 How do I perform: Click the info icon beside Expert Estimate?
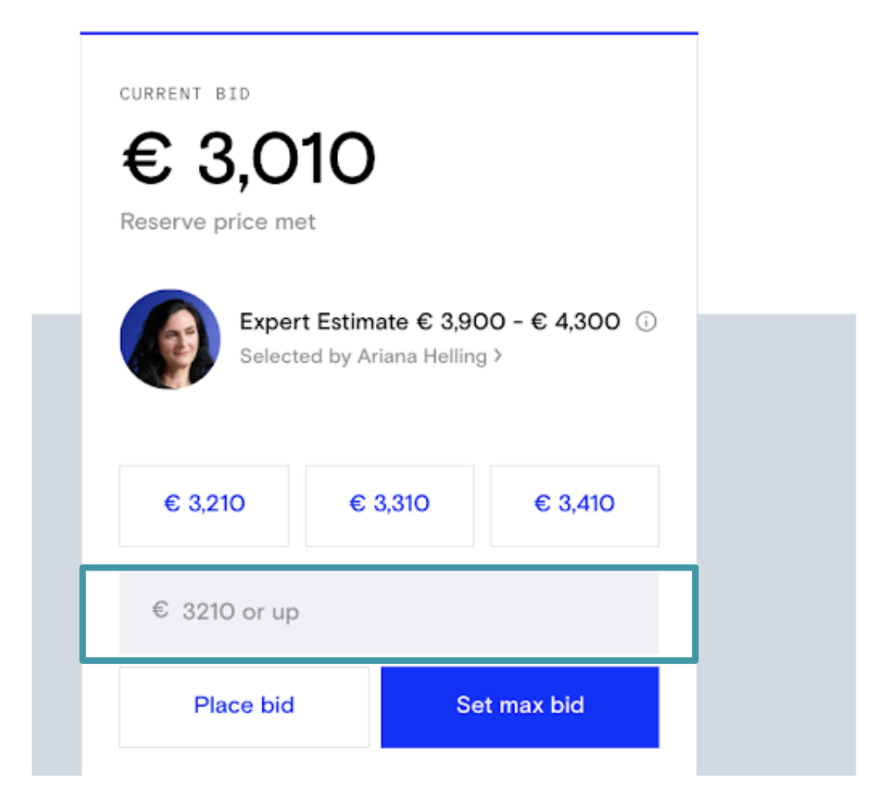point(647,322)
